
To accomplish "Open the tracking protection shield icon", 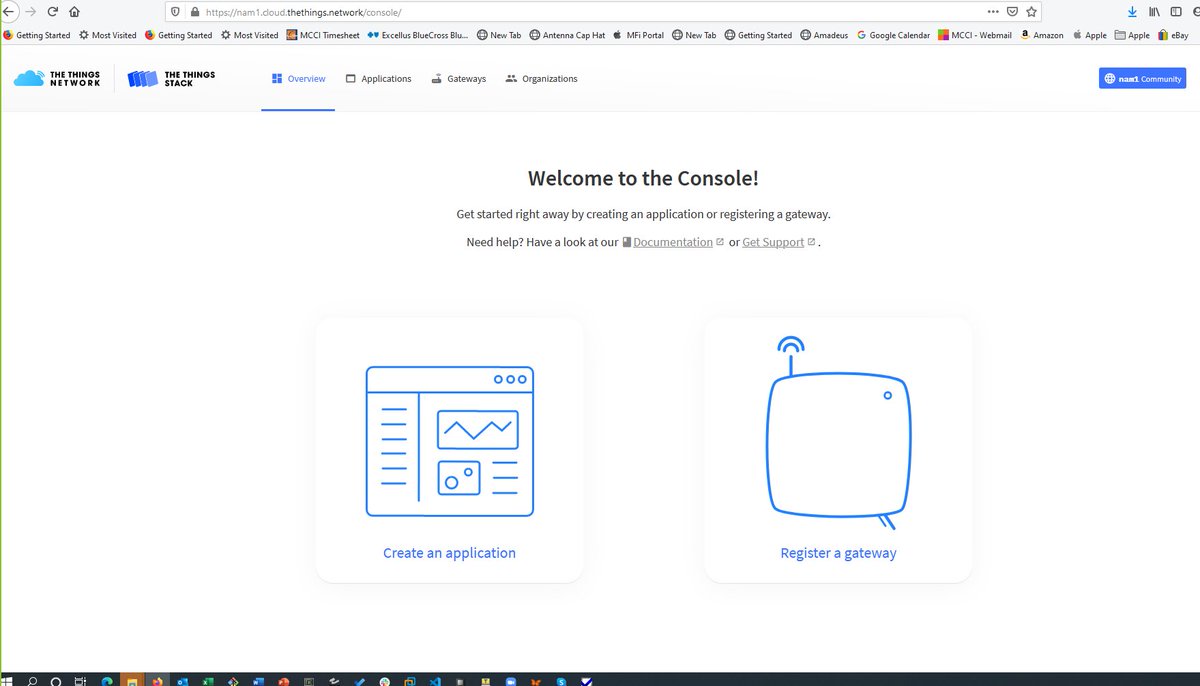I will click(176, 12).
